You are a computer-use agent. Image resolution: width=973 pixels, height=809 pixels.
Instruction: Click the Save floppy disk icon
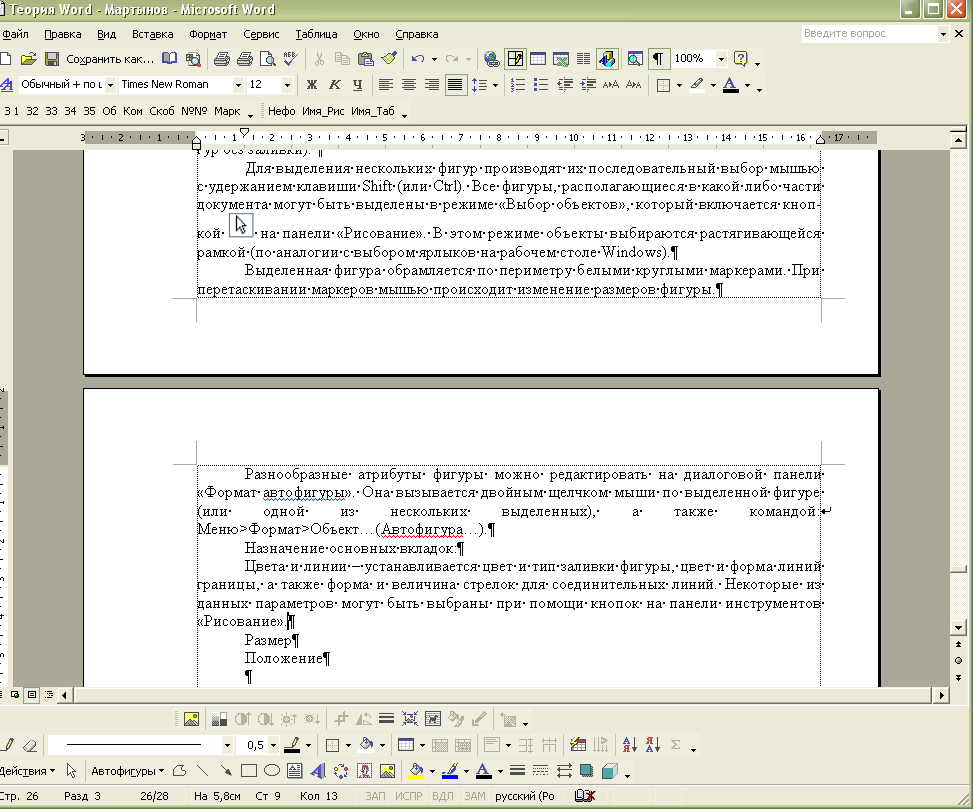point(52,59)
